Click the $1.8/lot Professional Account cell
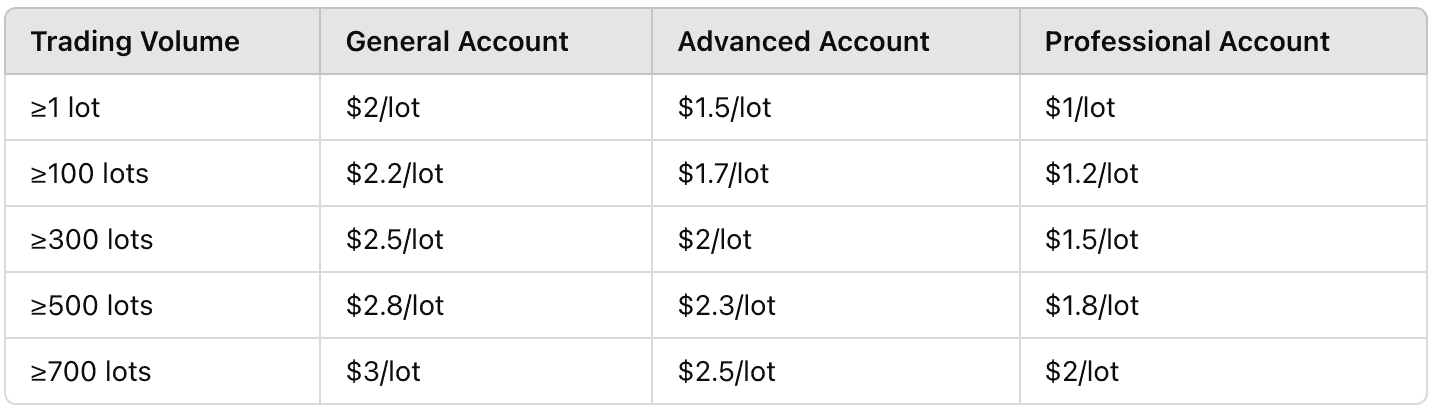Viewport: 1442px width, 412px height. pyautogui.click(x=1092, y=305)
